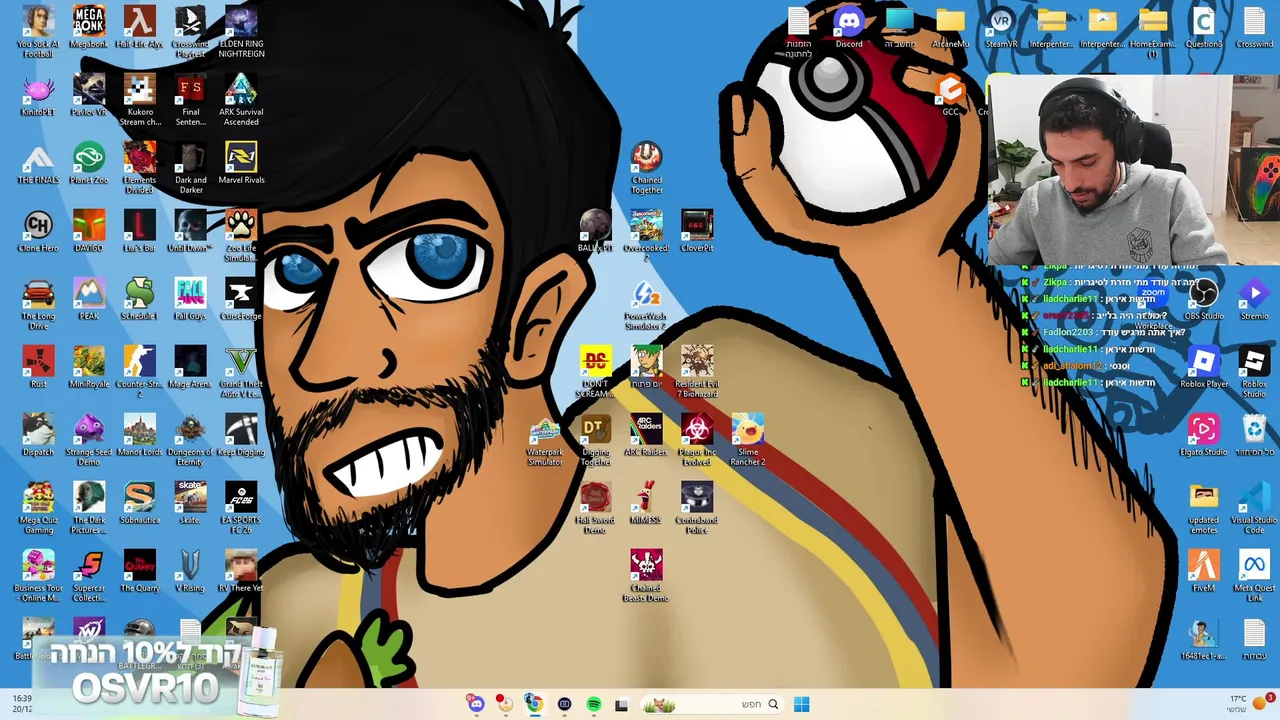Click the Chained Together shortcut
The image size is (1280, 720).
646,167
